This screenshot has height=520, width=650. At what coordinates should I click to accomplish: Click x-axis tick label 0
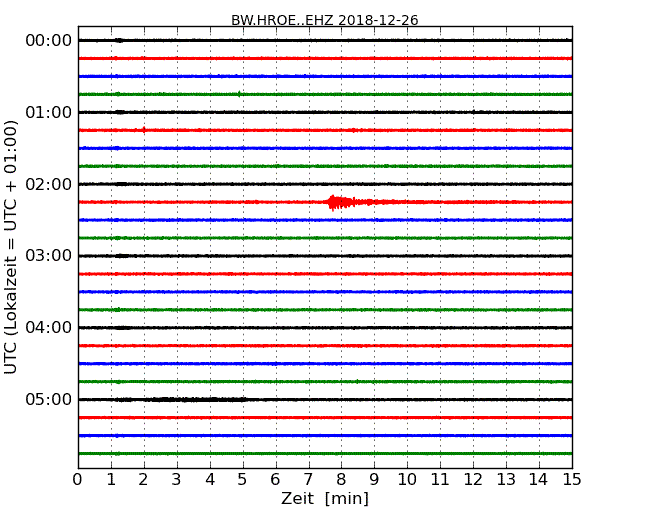click(x=78, y=480)
